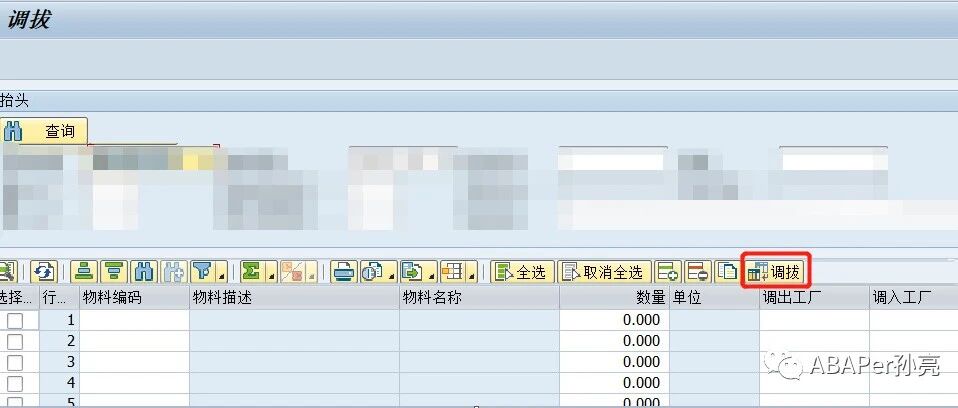Viewport: 958px width, 408px height.
Task: Click the 选择 column header
Action: coord(20,297)
